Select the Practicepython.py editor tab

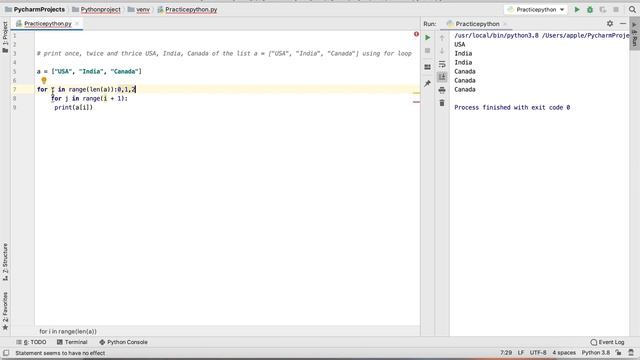tap(47, 24)
